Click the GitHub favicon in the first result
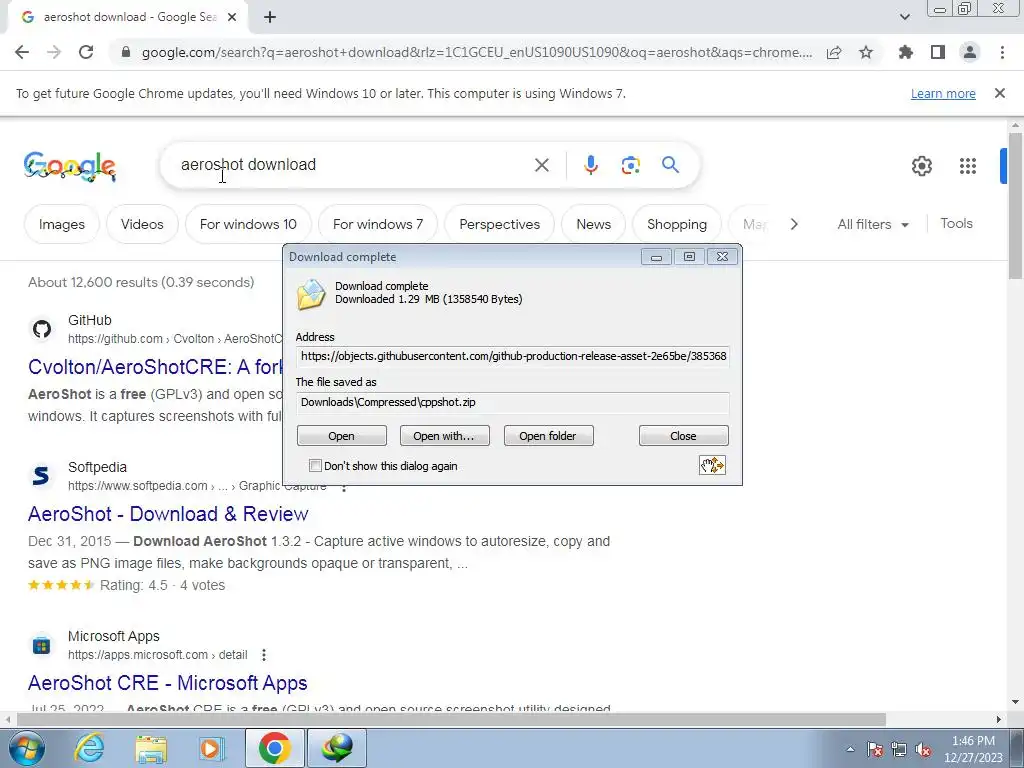This screenshot has height=768, width=1024. click(42, 328)
